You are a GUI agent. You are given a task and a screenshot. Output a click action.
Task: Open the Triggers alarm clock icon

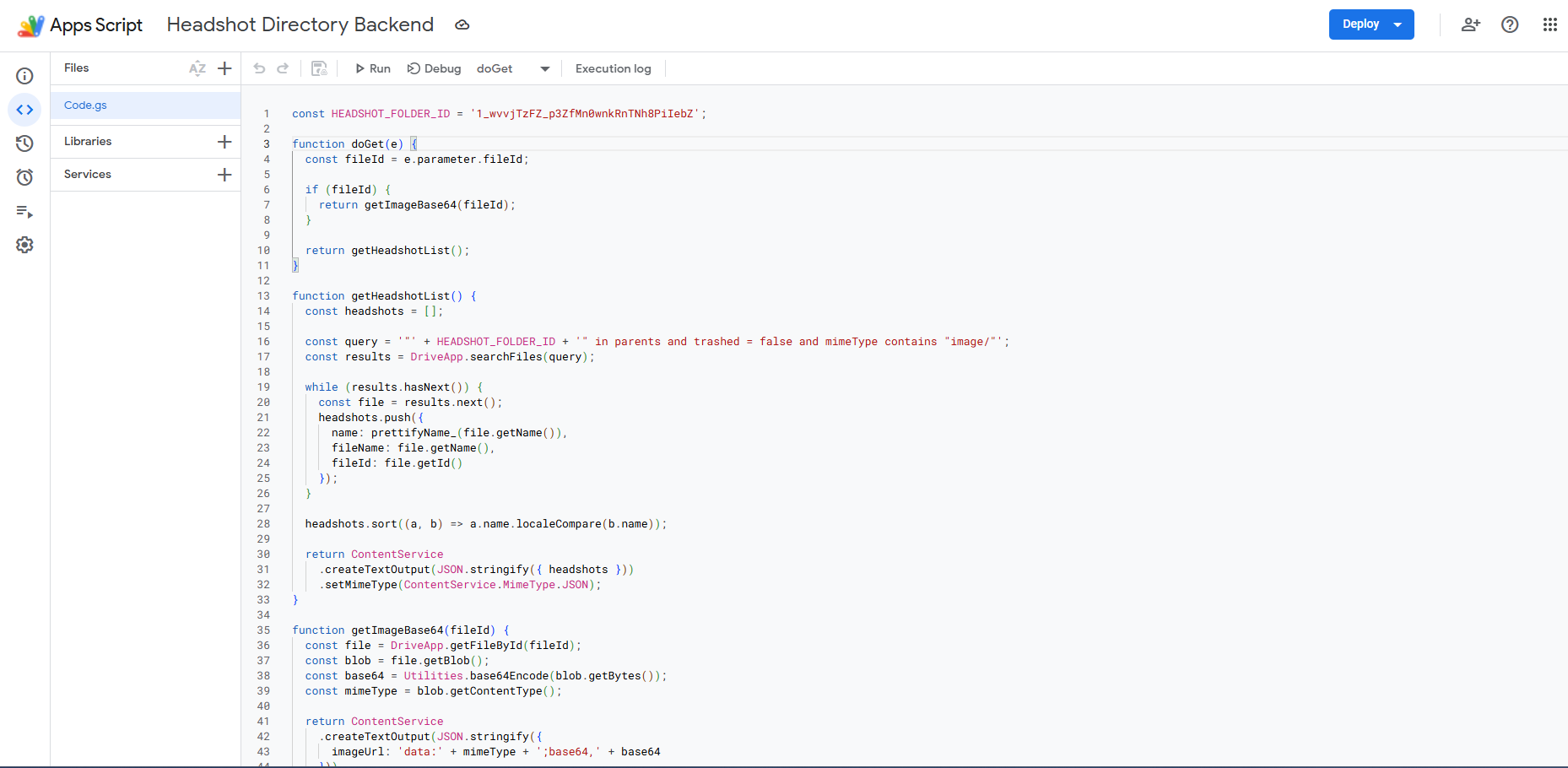point(24,177)
